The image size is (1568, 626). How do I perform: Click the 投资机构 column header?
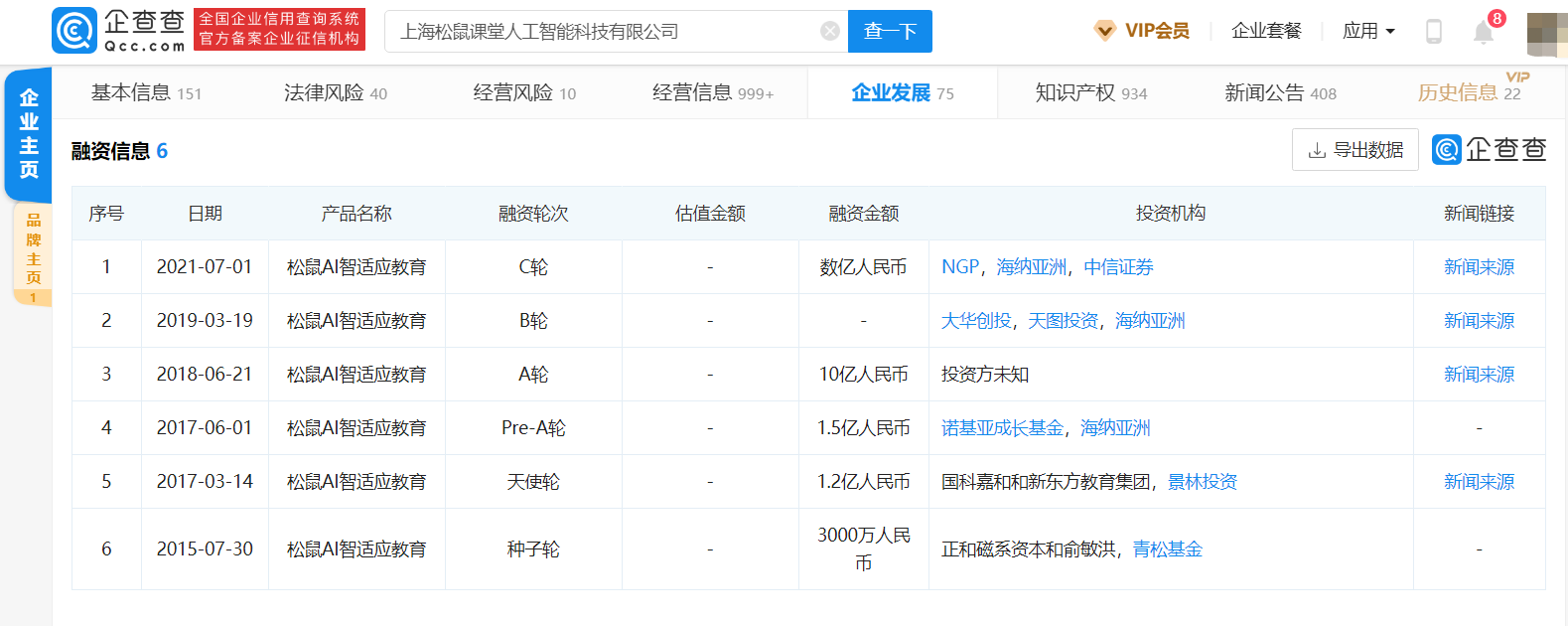coord(1171,214)
